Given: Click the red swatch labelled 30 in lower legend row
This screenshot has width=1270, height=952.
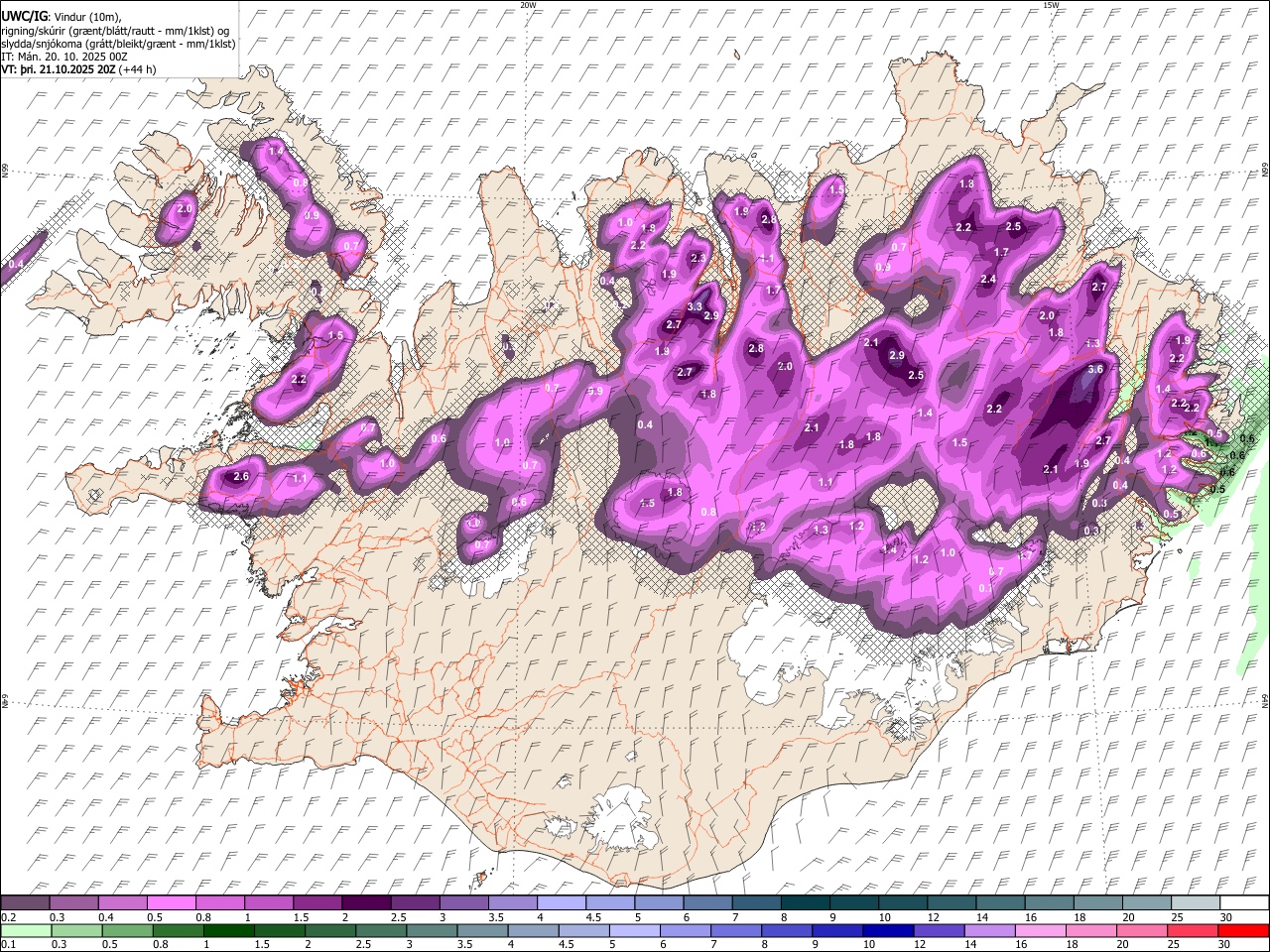Looking at the screenshot, I should click(x=1243, y=930).
